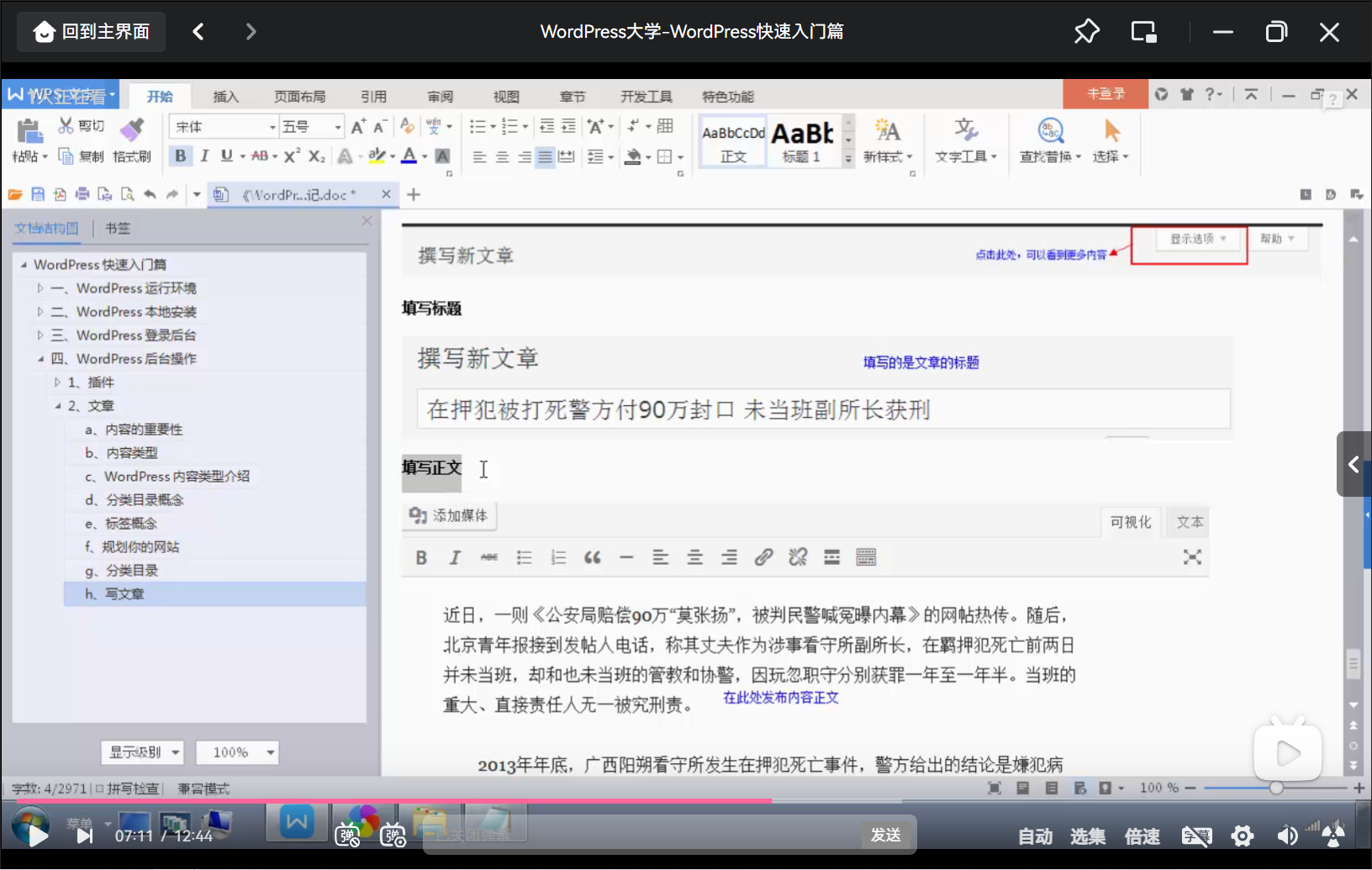
Task: Click the numbered list icon in ribbon
Action: point(509,127)
